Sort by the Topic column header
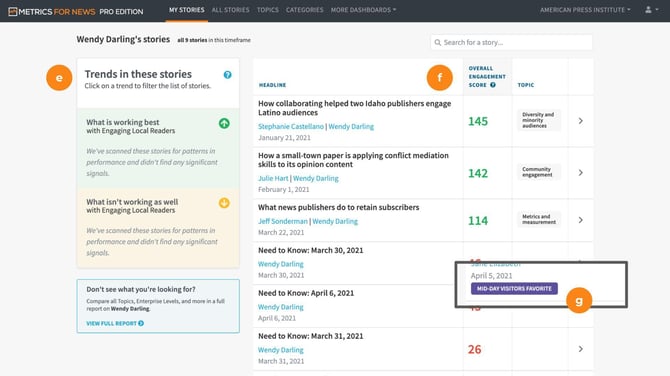The image size is (670, 376). (x=526, y=85)
